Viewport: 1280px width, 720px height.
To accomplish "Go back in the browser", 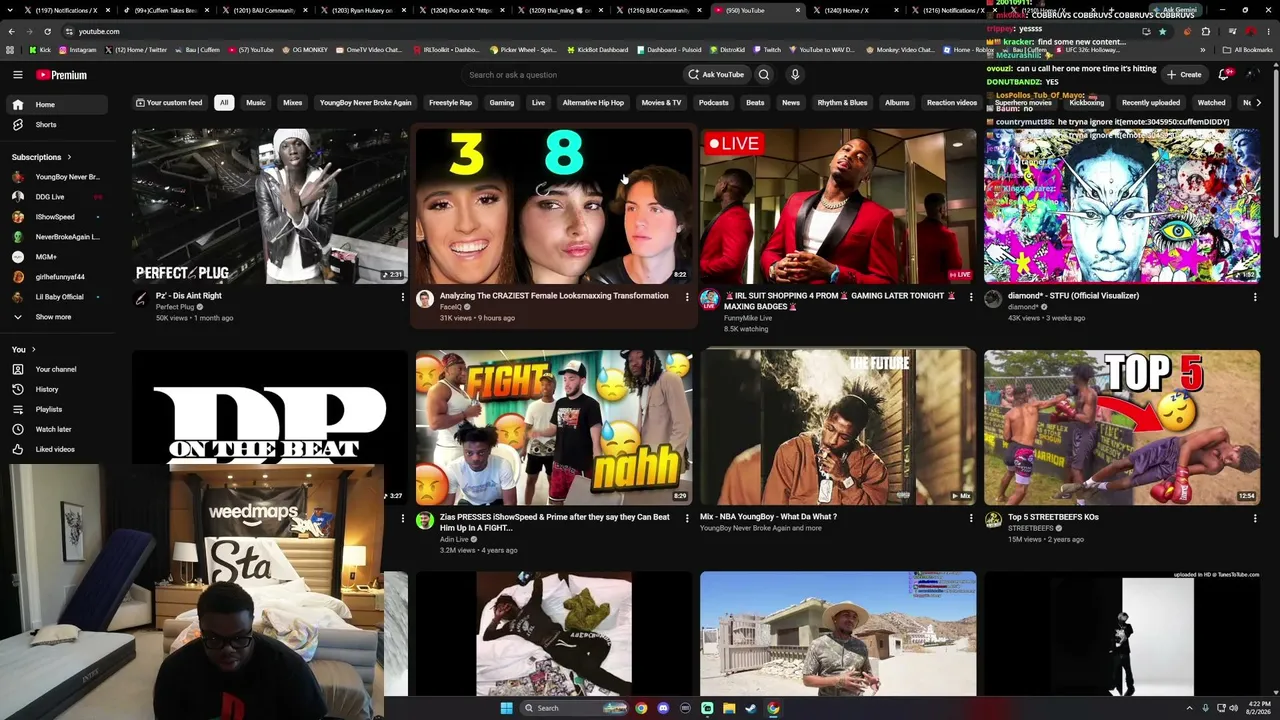I will [11, 31].
